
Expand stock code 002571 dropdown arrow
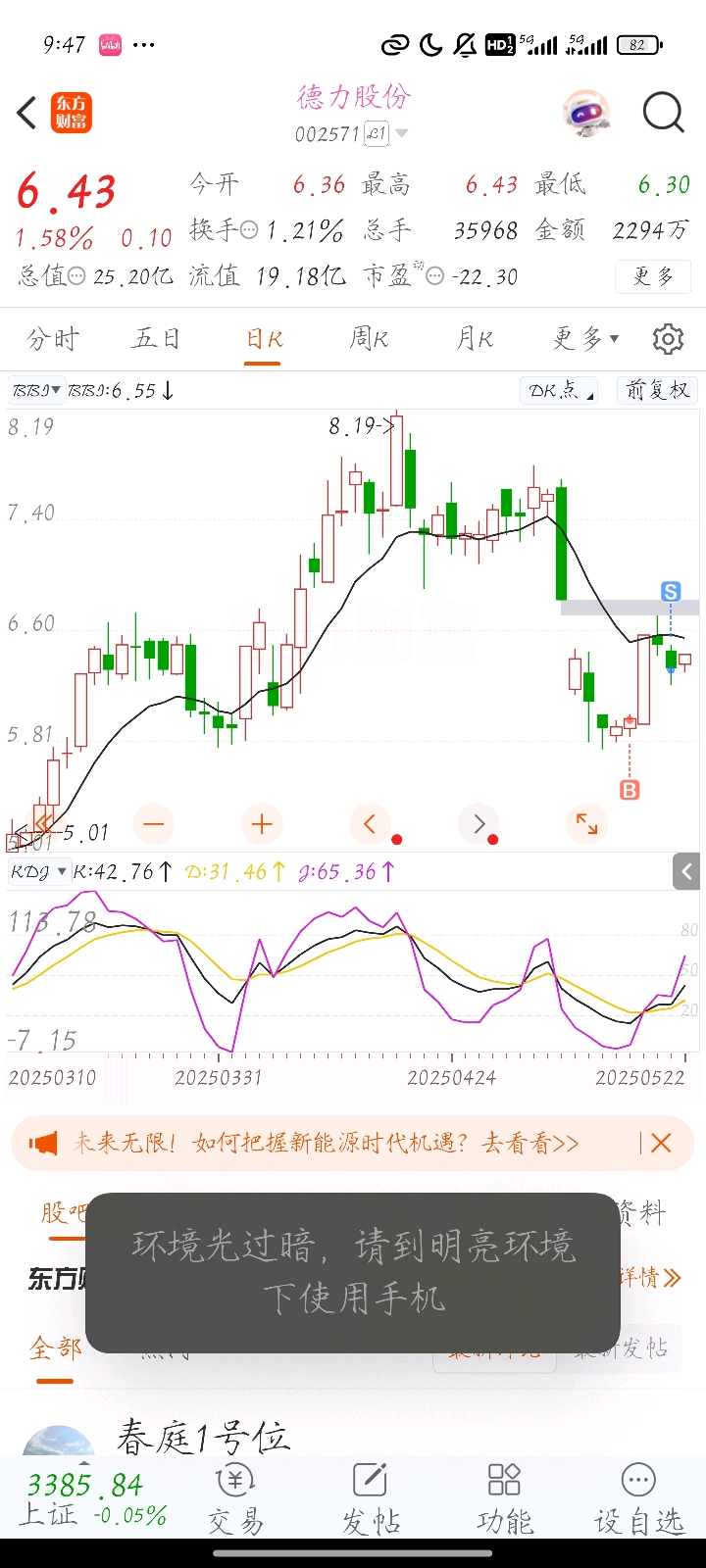click(401, 134)
